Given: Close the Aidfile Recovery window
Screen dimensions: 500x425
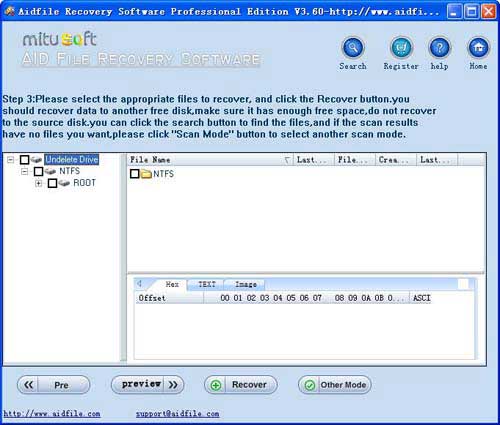Looking at the screenshot, I should pos(489,12).
